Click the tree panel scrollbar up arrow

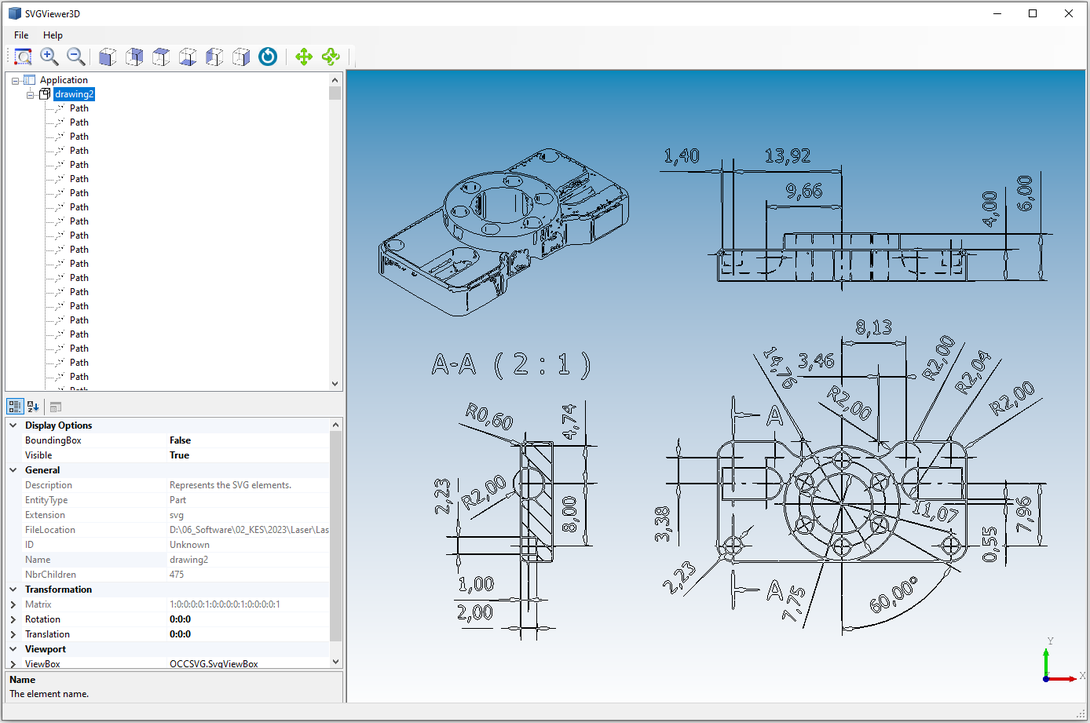[x=335, y=80]
